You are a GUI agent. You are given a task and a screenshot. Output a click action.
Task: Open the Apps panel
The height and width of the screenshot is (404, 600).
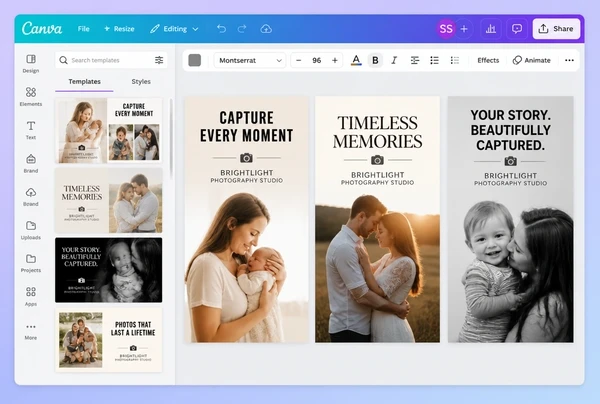(31, 296)
